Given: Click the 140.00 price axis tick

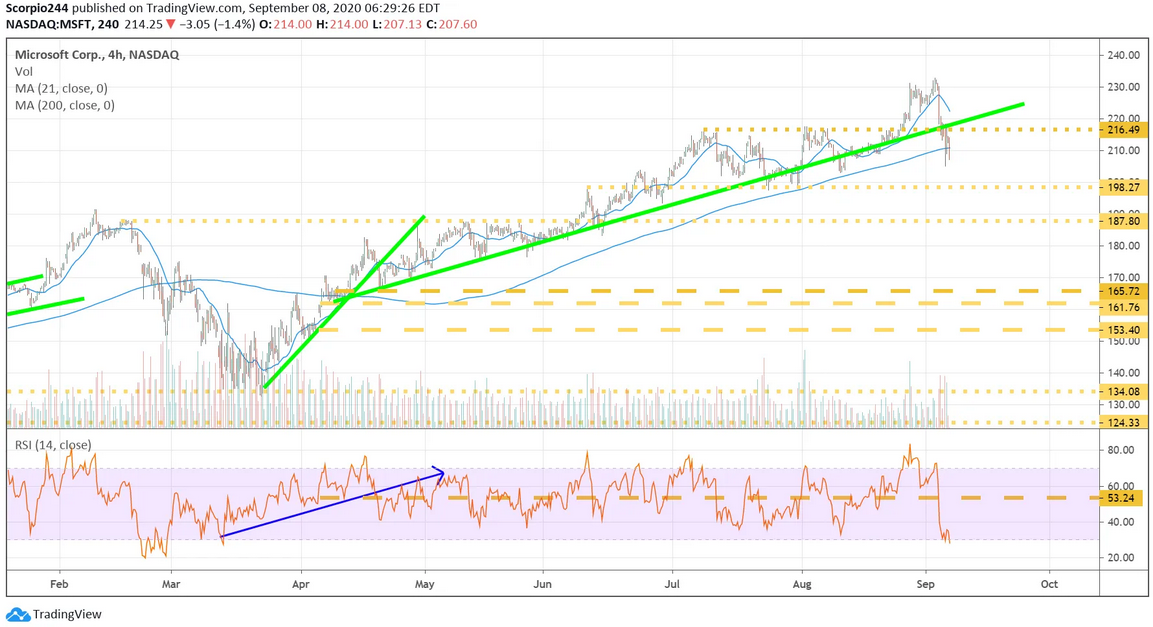Looking at the screenshot, I should [1124, 373].
